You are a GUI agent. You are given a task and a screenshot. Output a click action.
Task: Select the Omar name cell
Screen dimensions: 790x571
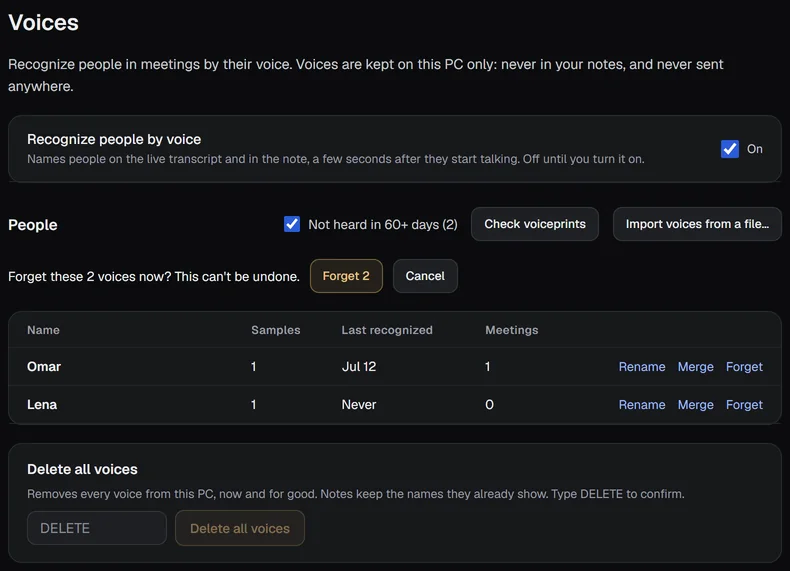click(44, 367)
